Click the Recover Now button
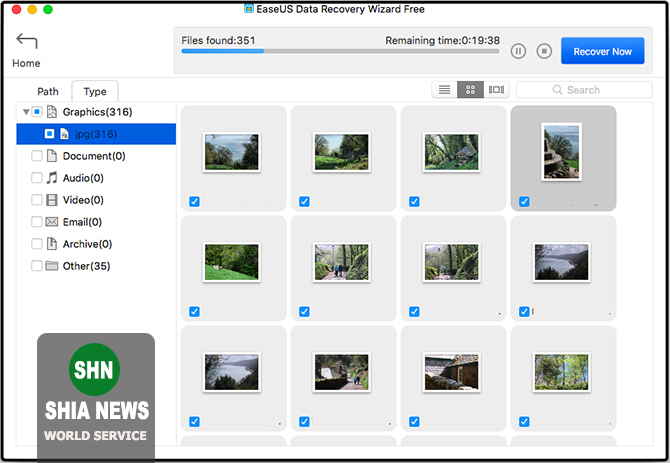 point(602,51)
